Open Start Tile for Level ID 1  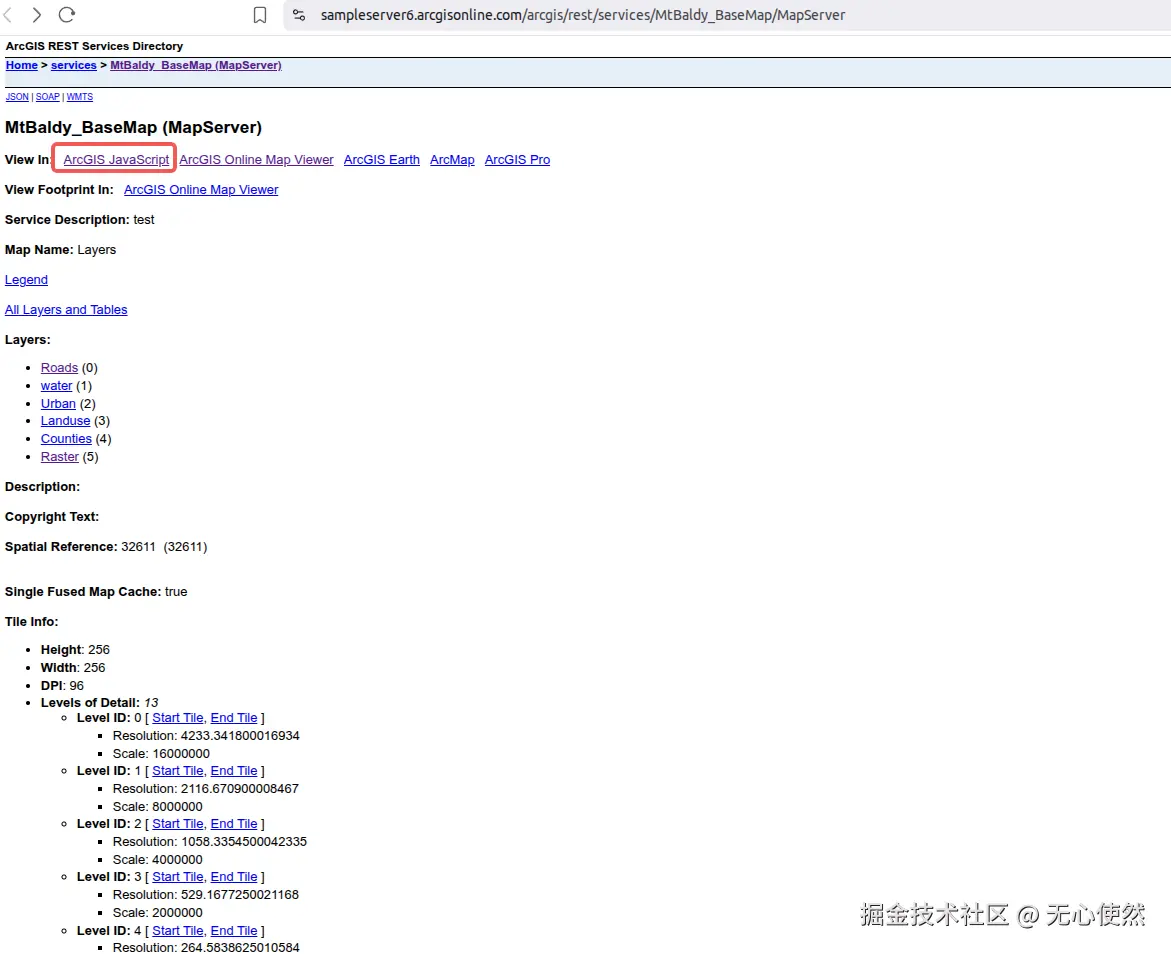(x=178, y=770)
